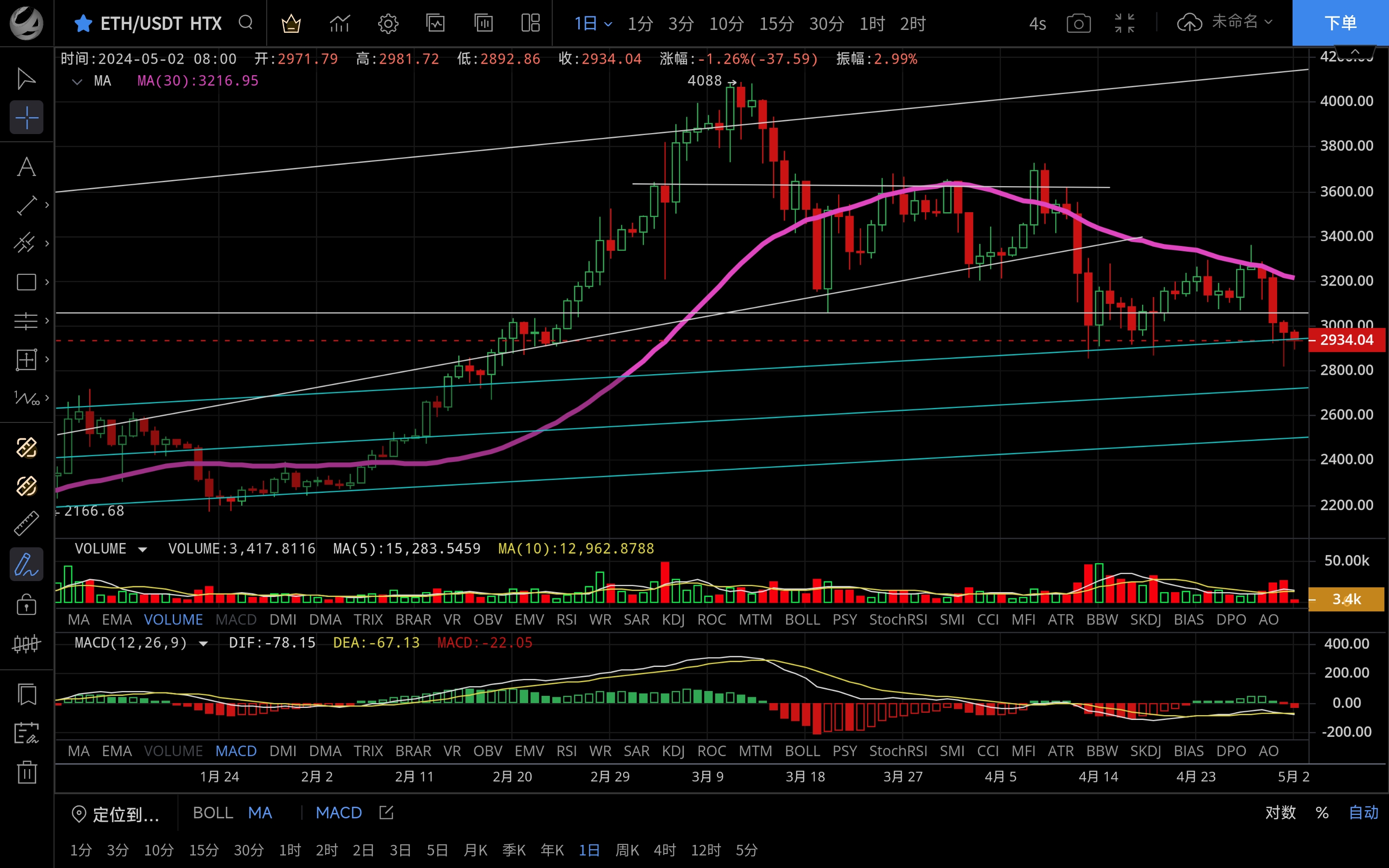The height and width of the screenshot is (868, 1389).
Task: Open the MACD(12,26,9) parameters dropdown
Action: point(203,644)
